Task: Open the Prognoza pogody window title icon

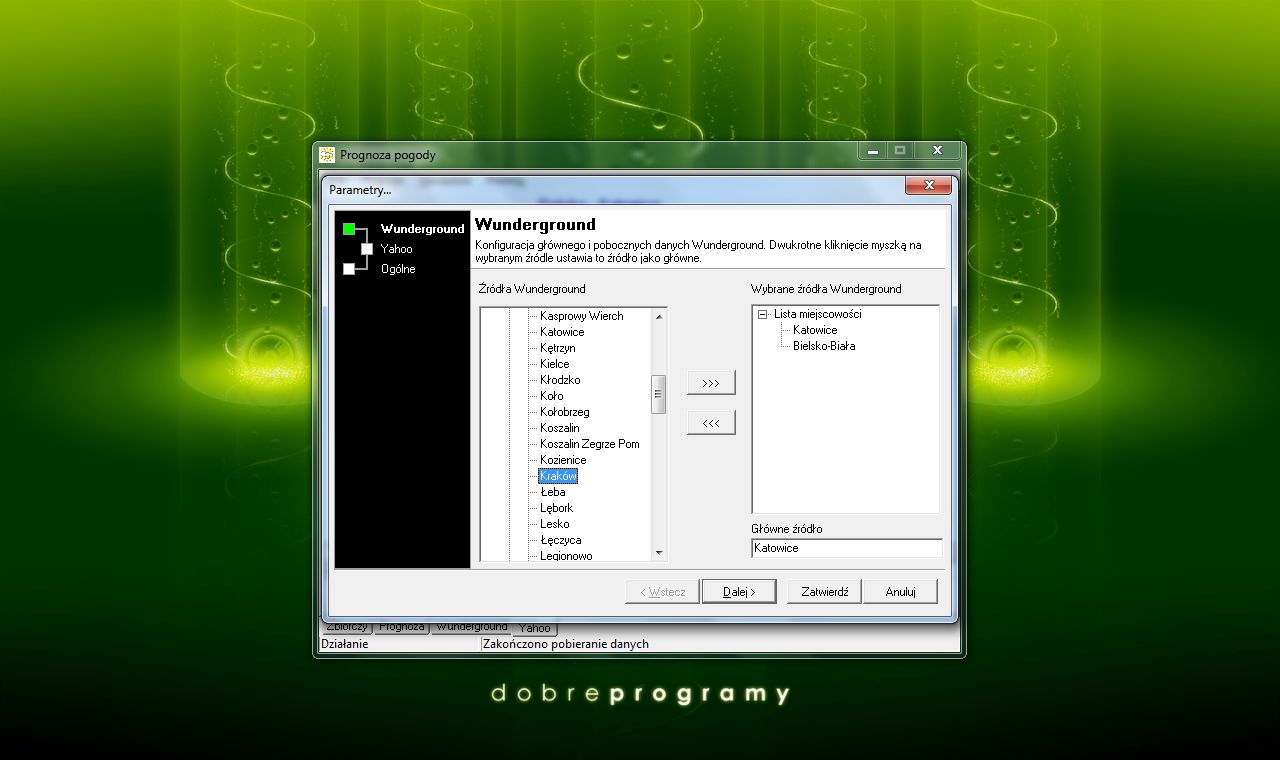Action: pos(327,155)
